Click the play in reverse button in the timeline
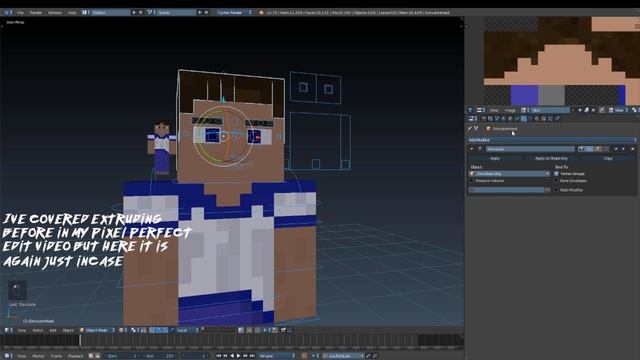 pos(231,356)
